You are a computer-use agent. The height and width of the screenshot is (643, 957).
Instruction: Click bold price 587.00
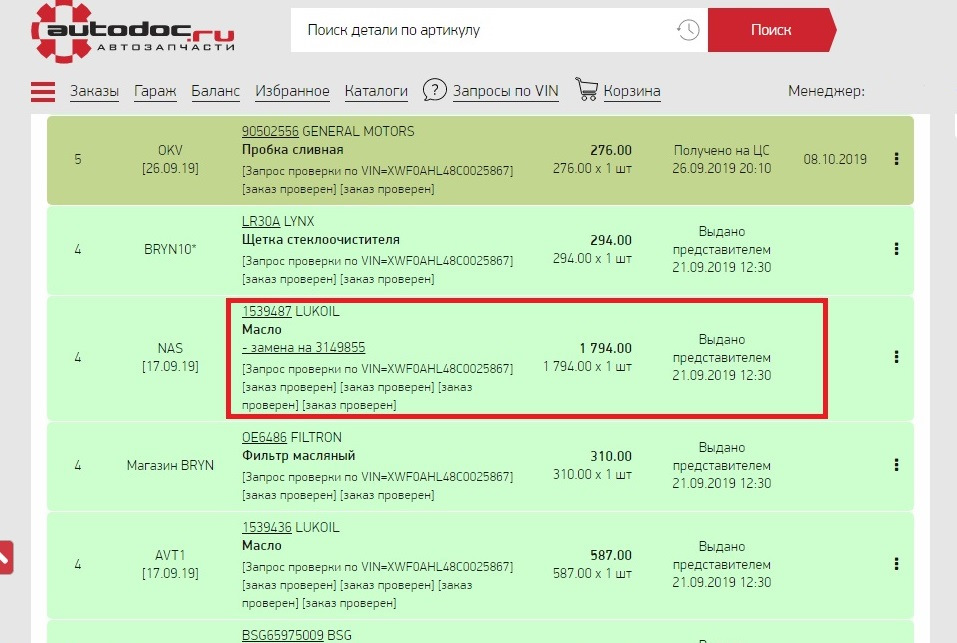pyautogui.click(x=611, y=555)
